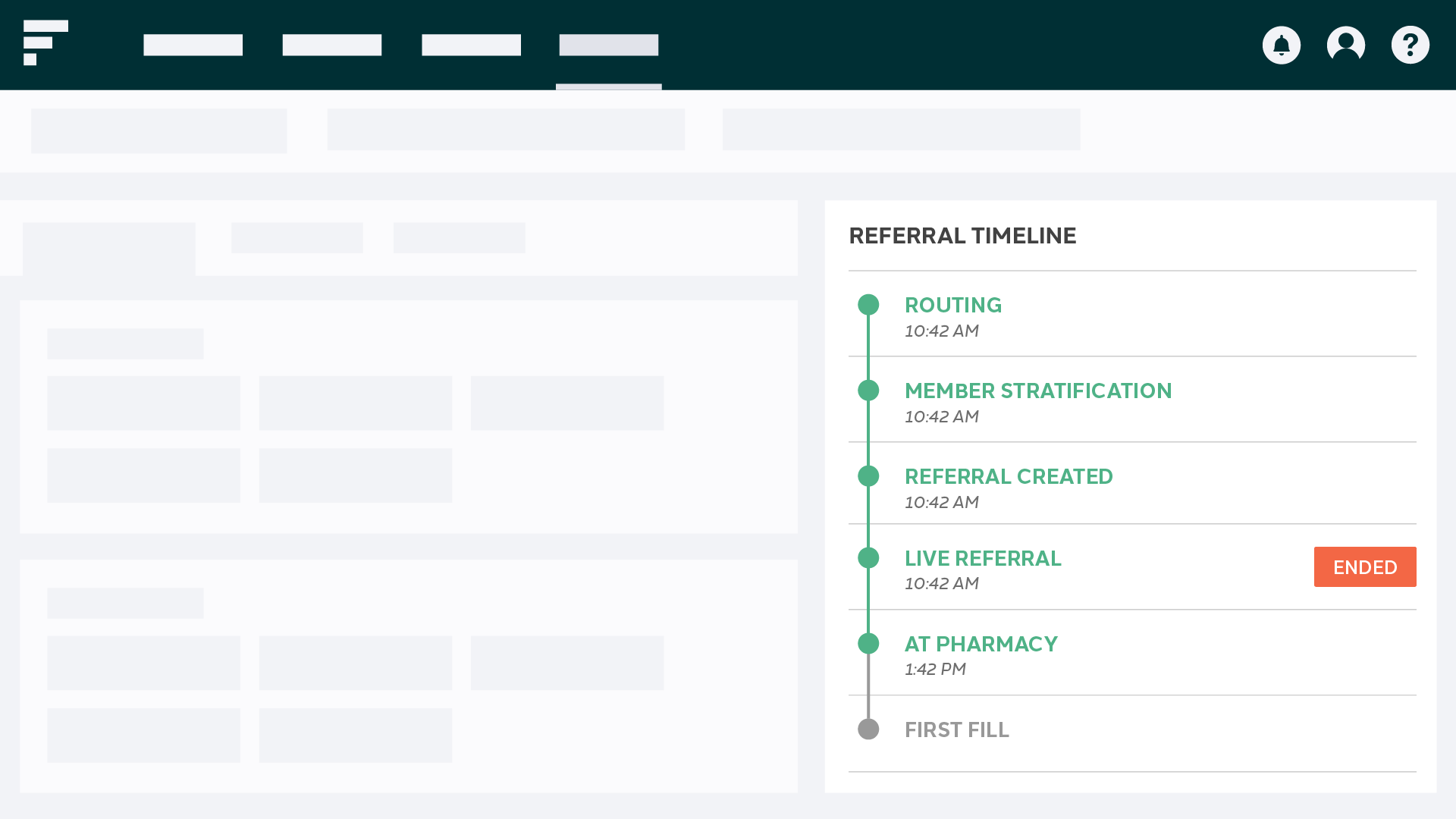This screenshot has height=819, width=1456.
Task: Select the Member Stratification timeline dot
Action: coord(868,391)
